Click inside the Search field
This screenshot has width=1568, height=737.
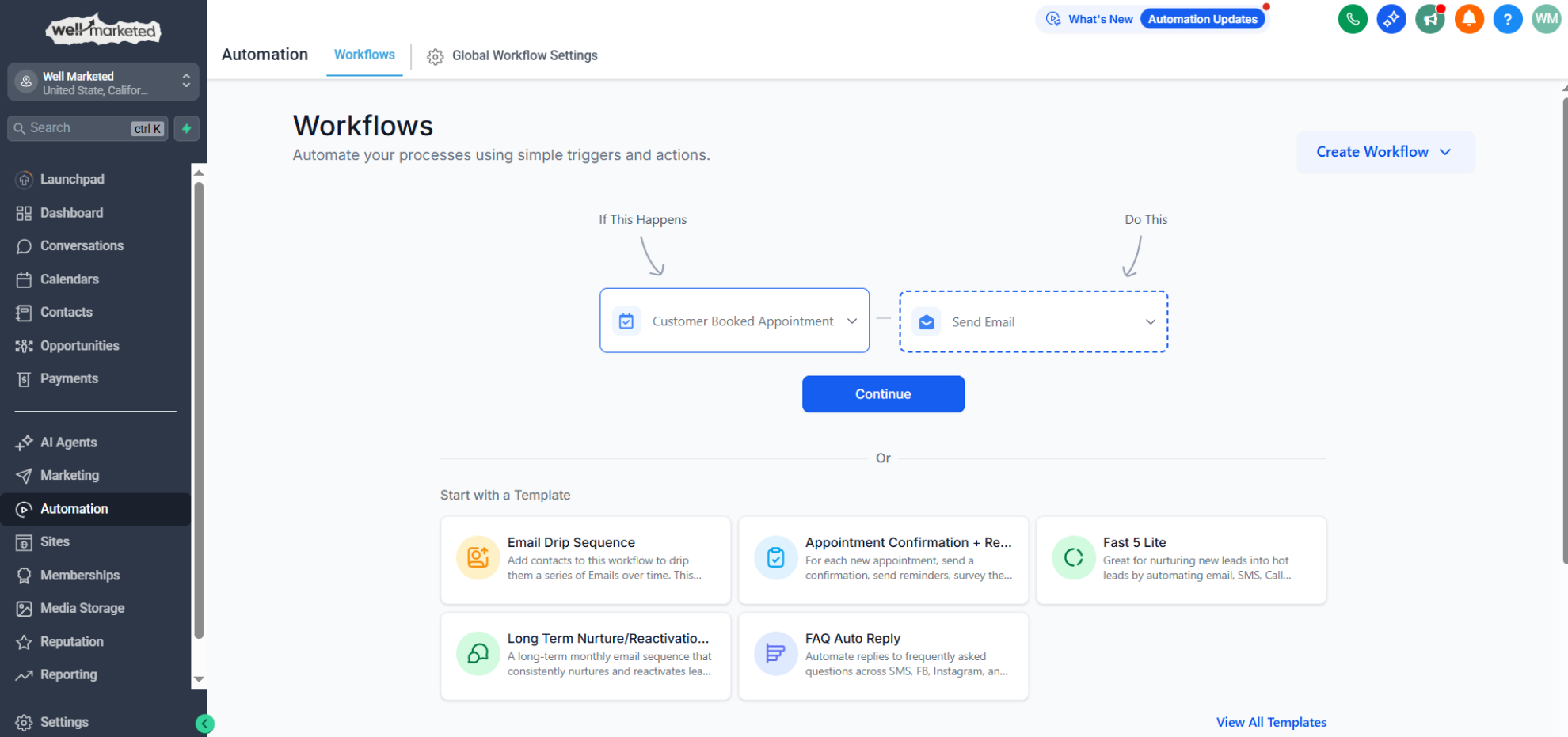[75, 127]
